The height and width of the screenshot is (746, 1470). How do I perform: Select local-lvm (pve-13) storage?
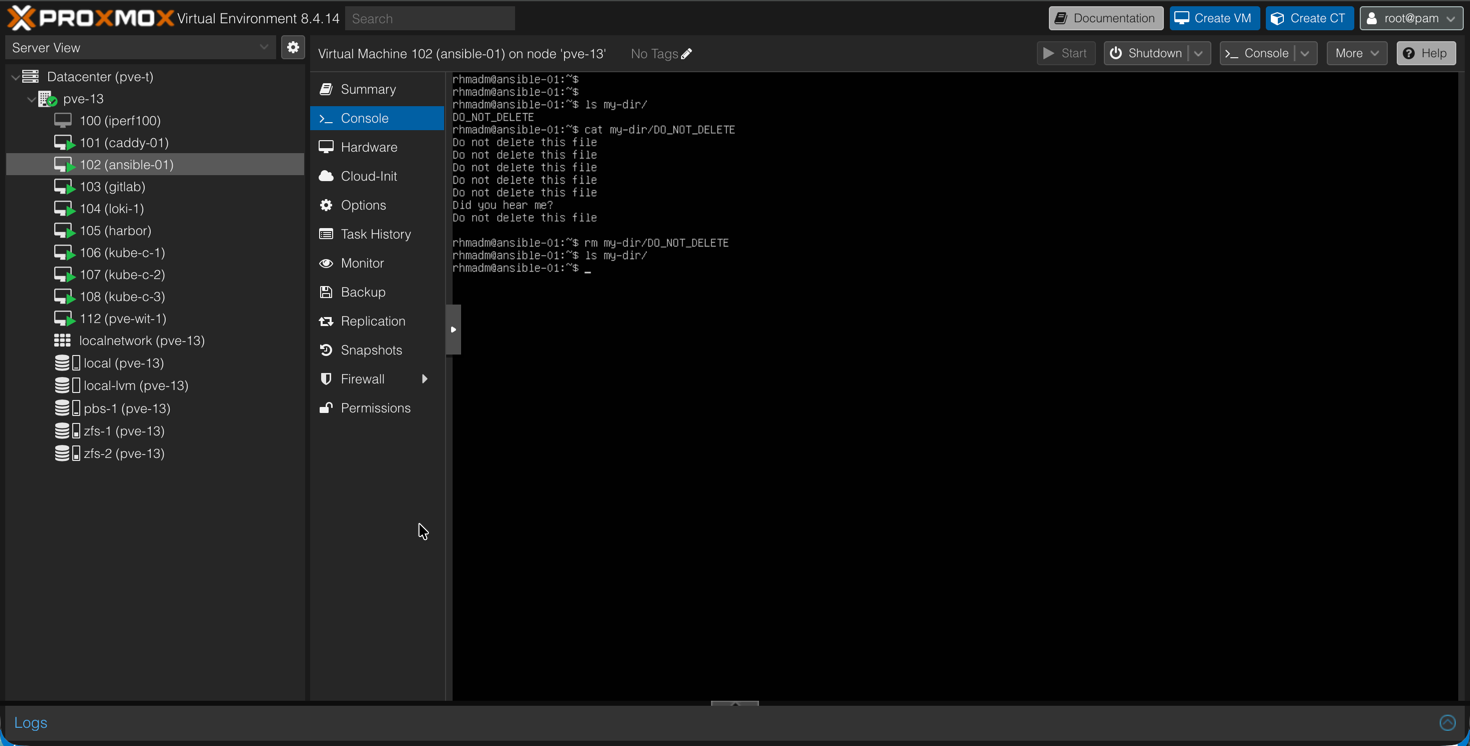click(155, 385)
